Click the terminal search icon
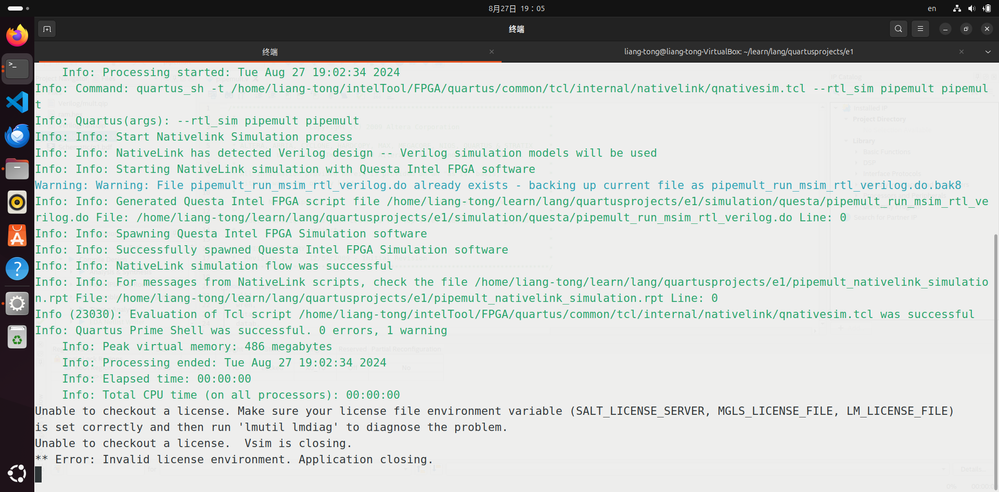Viewport: 999px width, 492px height. (x=899, y=29)
